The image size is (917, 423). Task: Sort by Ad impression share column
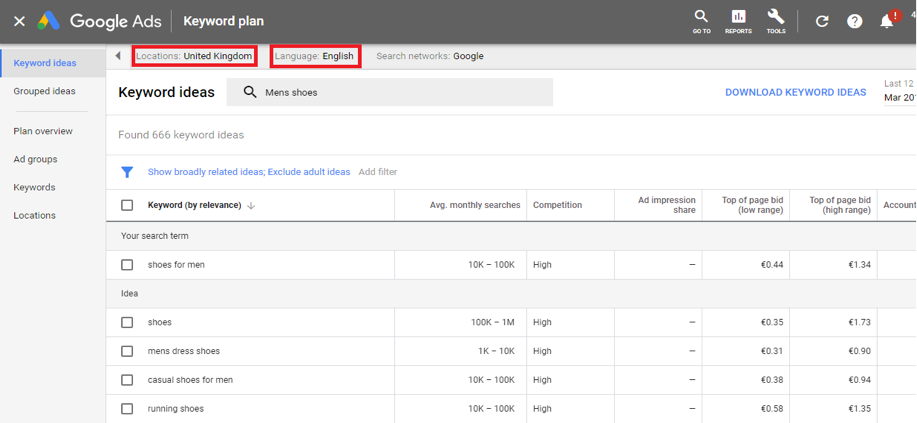point(667,205)
